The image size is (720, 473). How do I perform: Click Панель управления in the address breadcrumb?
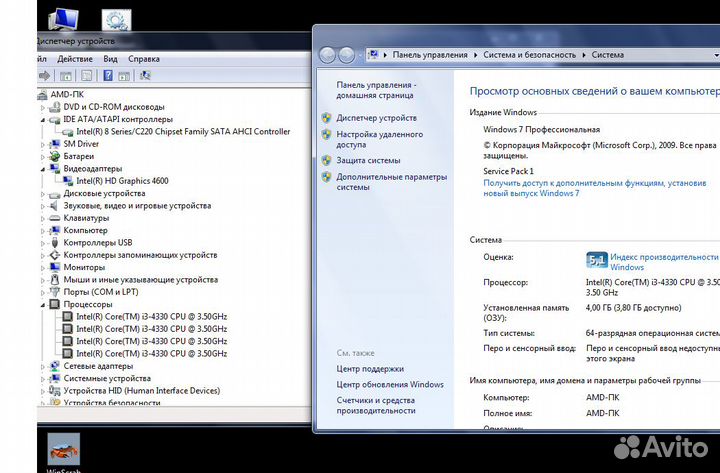[430, 55]
